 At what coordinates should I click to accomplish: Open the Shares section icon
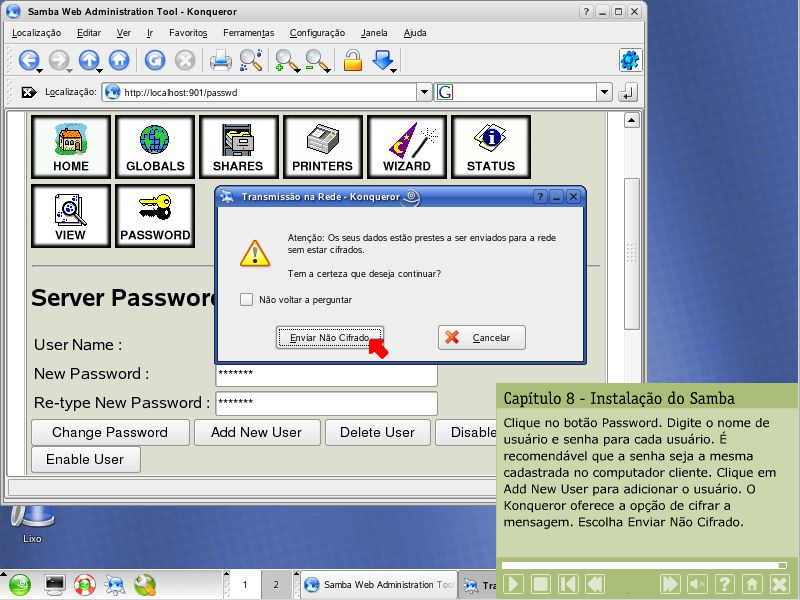tap(238, 147)
